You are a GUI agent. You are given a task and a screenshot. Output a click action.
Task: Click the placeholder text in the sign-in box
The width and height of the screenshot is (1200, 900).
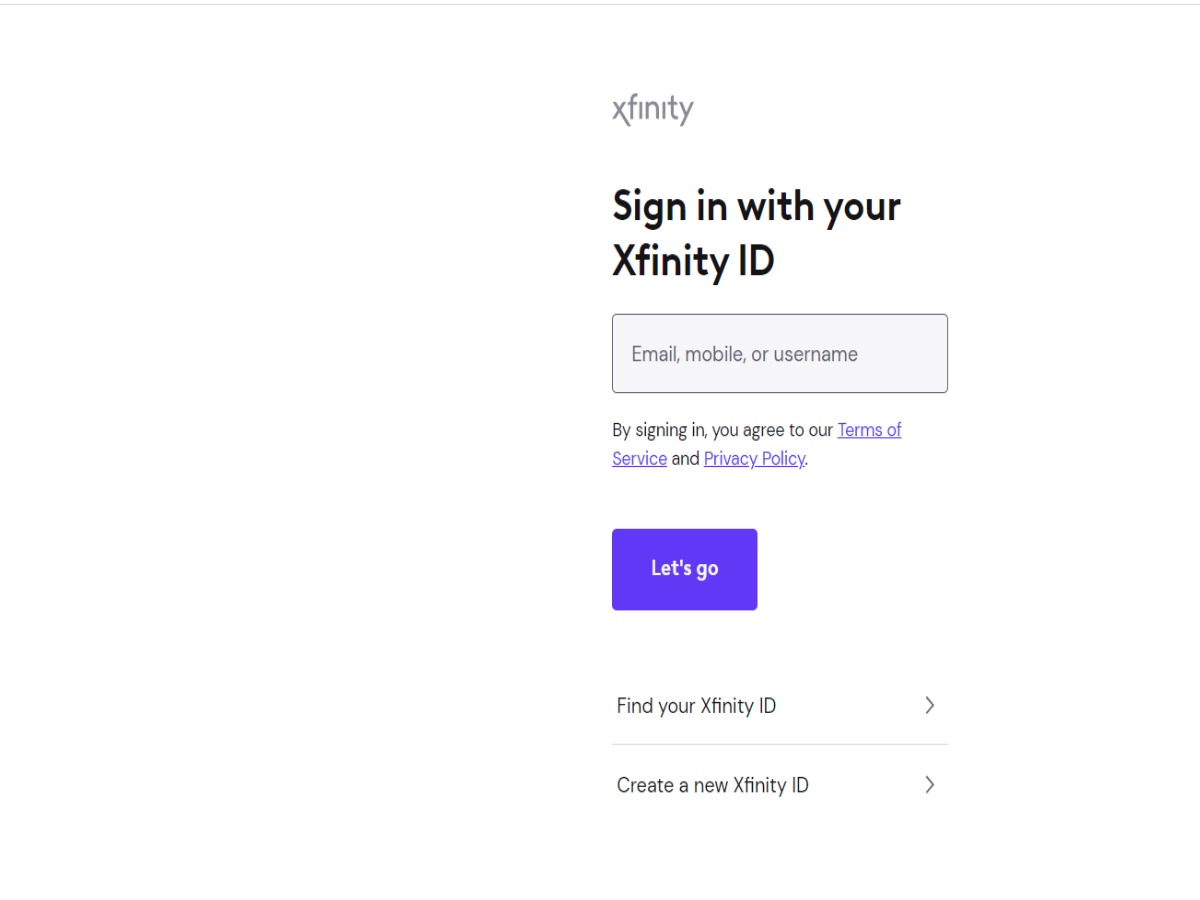coord(744,354)
